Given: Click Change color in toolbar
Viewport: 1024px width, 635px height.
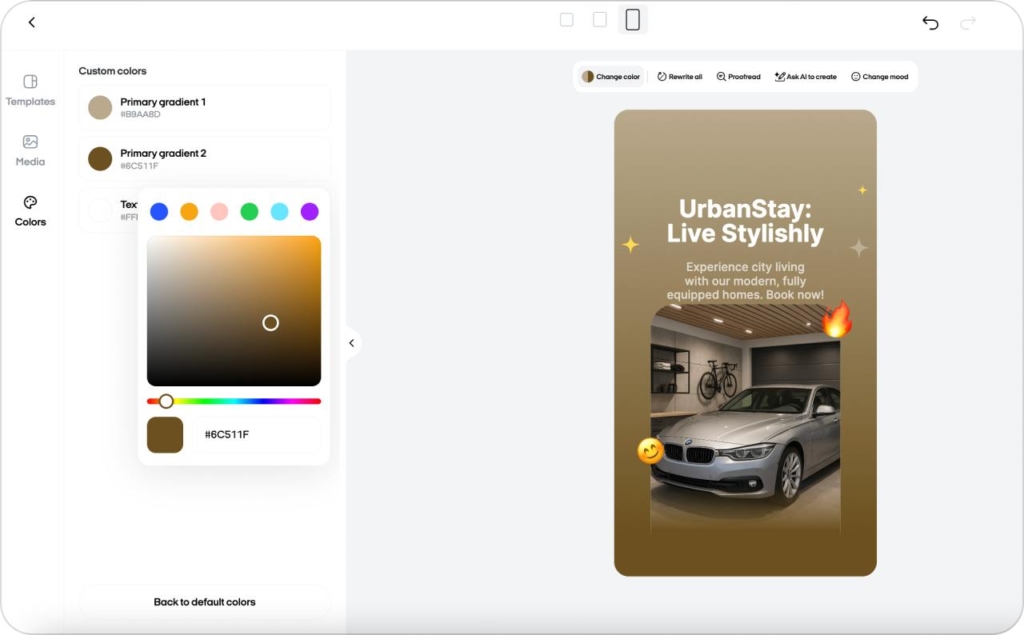Looking at the screenshot, I should [611, 77].
